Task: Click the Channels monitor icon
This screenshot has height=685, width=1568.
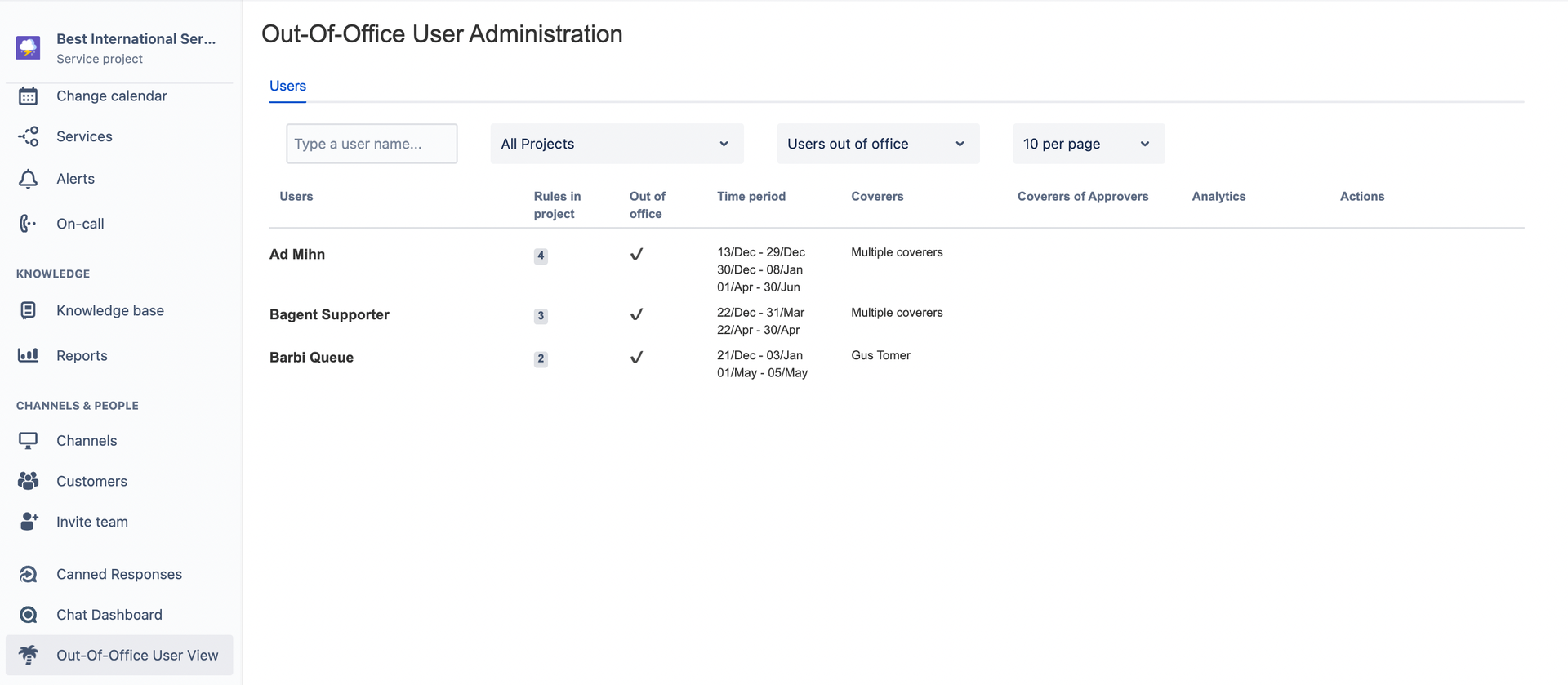Action: (28, 441)
